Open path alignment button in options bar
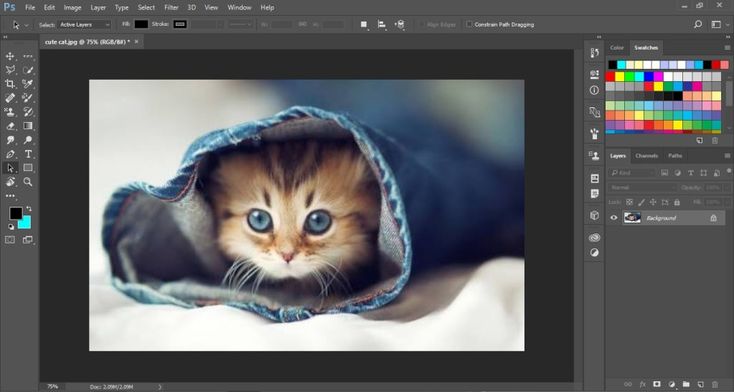 pyautogui.click(x=382, y=24)
